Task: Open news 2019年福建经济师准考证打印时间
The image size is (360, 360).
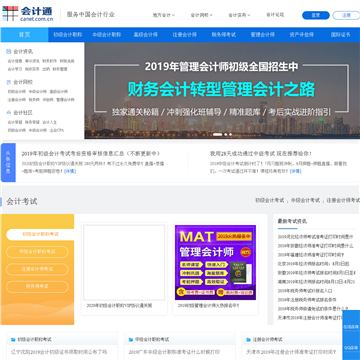Action: pyautogui.click(x=311, y=255)
